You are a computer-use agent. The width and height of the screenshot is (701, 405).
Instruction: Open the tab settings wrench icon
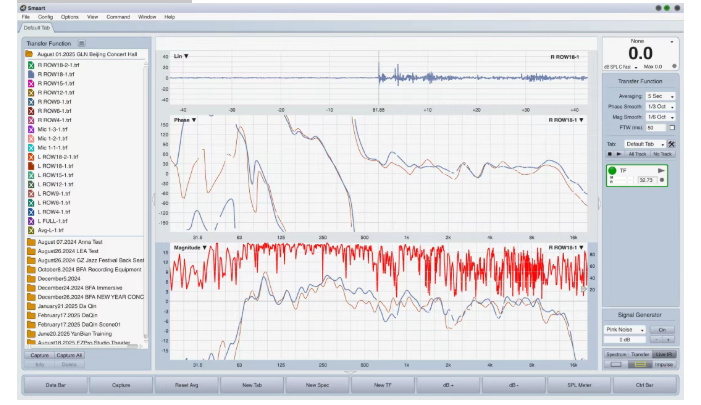point(672,144)
